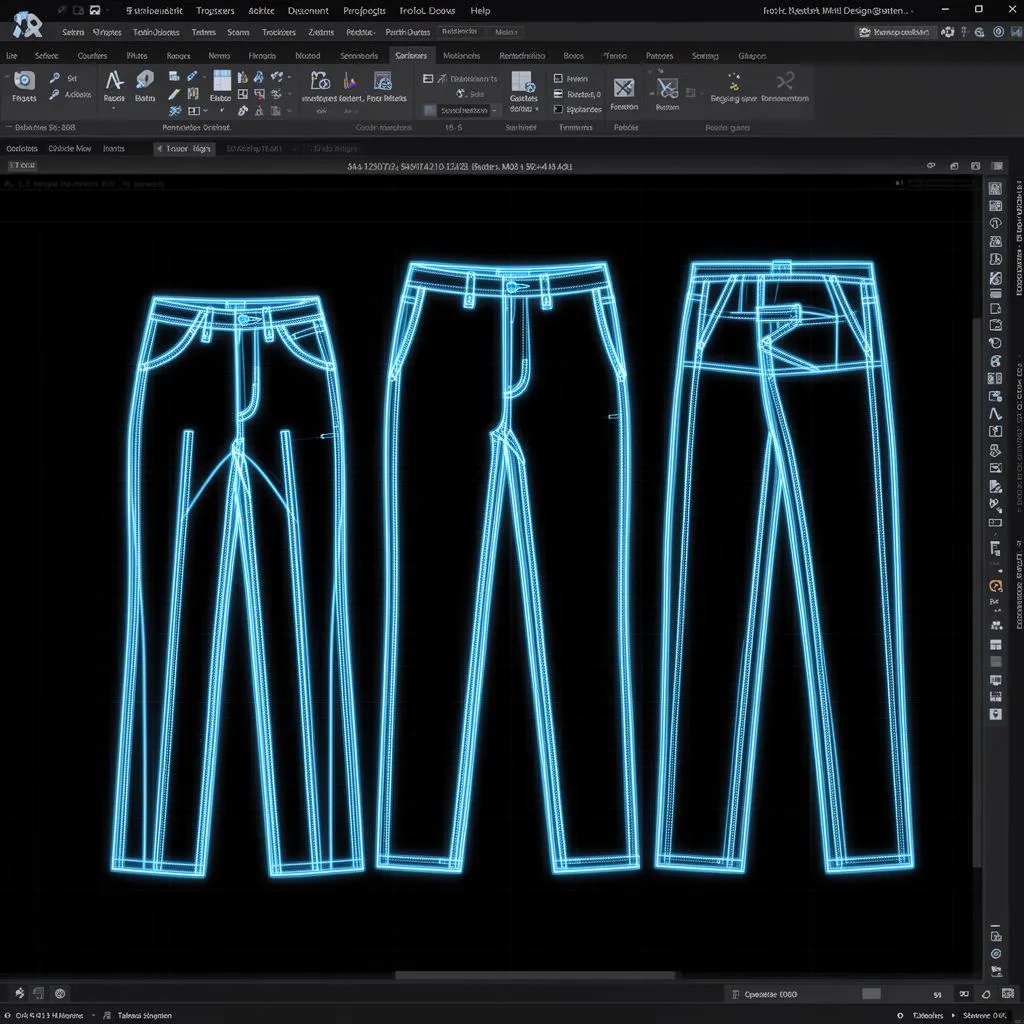Click the camera icon above Fitgets
The image size is (1024, 1024).
pyautogui.click(x=24, y=80)
